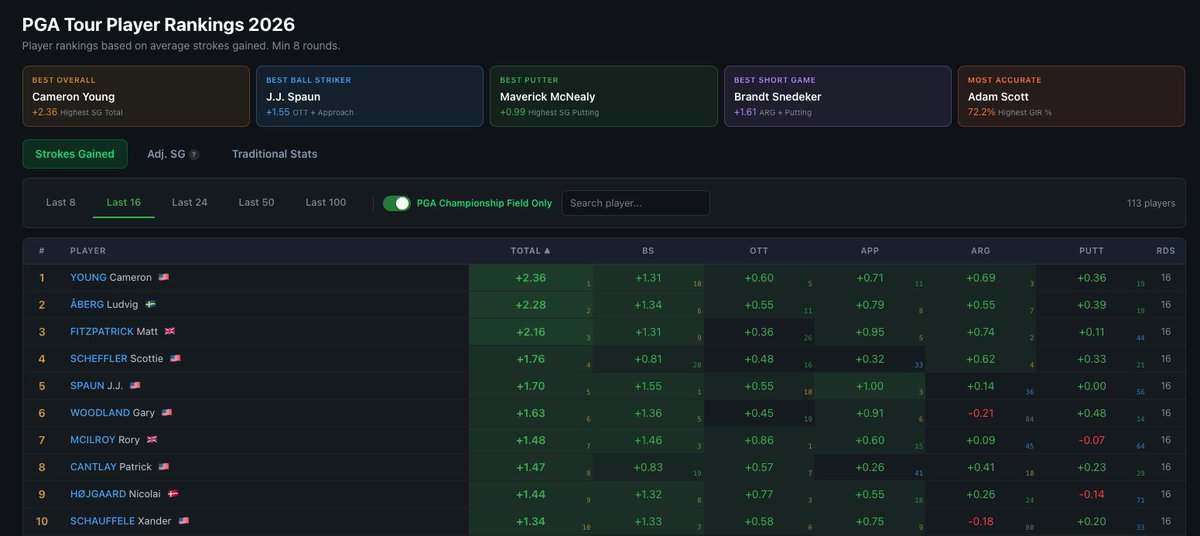Click the +0.48 PUTT value for Woodland
1200x536 pixels.
tap(1092, 413)
